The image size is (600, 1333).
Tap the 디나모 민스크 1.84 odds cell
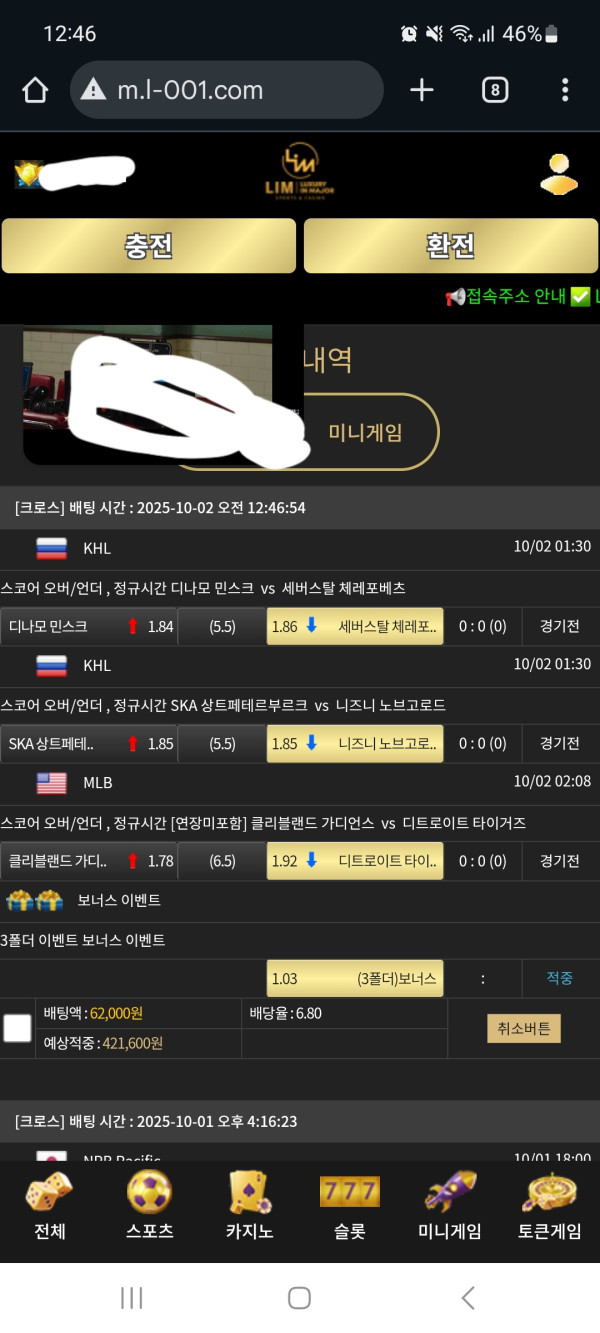(x=89, y=626)
